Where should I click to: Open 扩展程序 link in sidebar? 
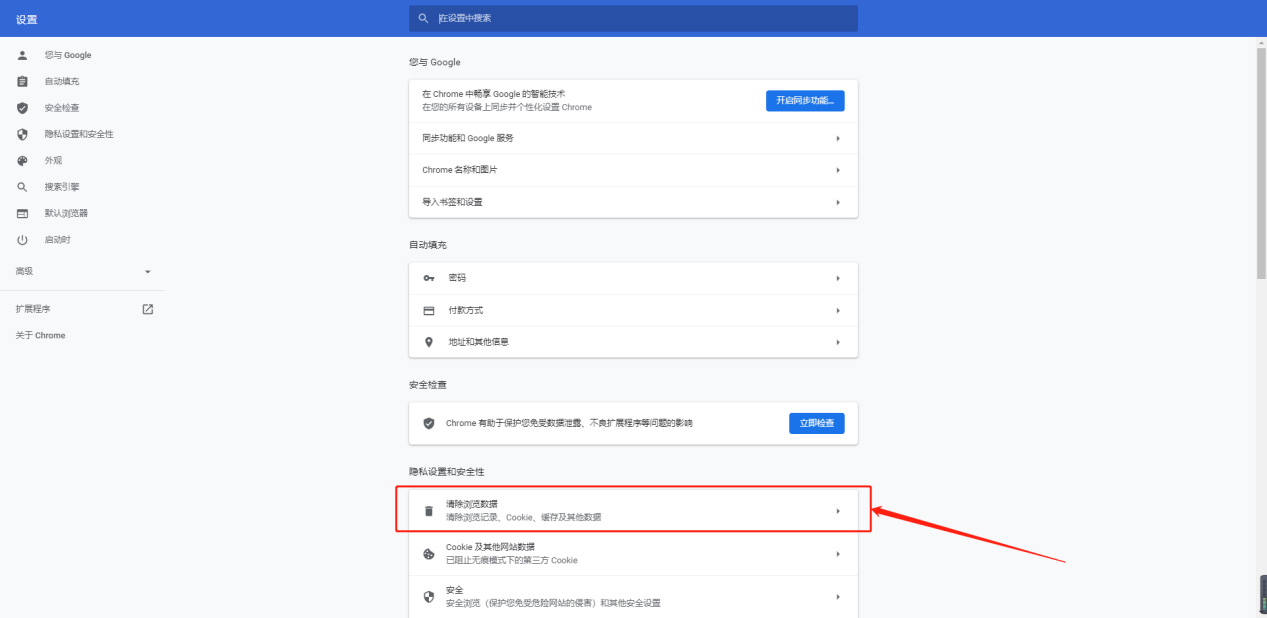click(x=33, y=309)
